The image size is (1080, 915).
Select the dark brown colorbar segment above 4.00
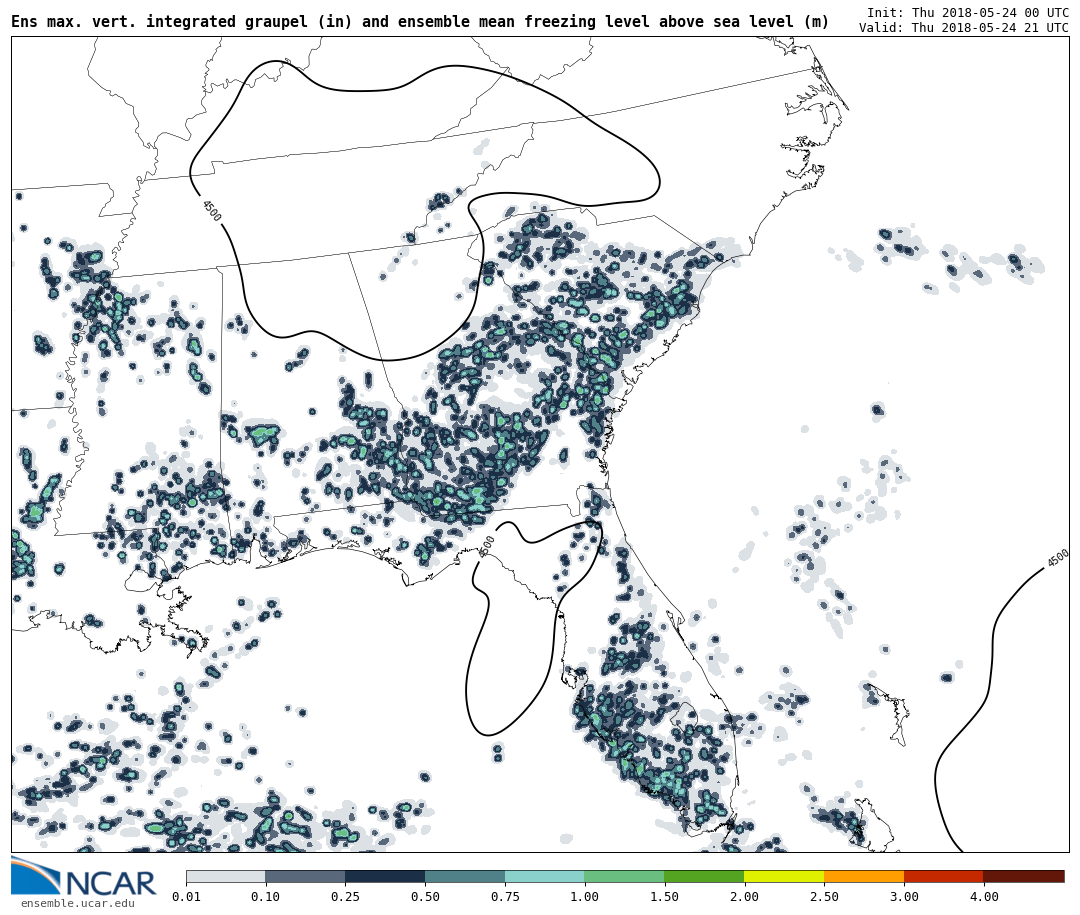[x=1024, y=876]
